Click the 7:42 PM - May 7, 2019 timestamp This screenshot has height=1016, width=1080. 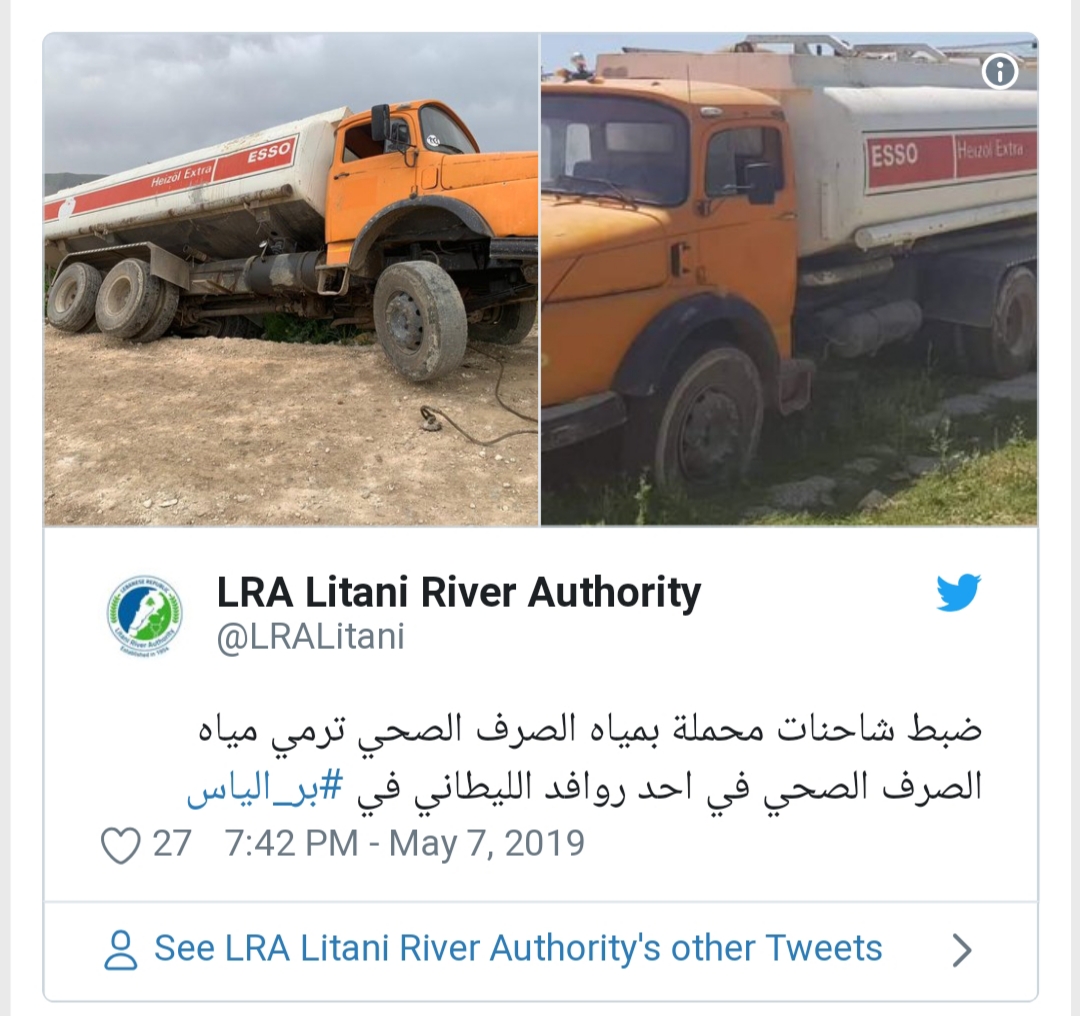(x=405, y=844)
